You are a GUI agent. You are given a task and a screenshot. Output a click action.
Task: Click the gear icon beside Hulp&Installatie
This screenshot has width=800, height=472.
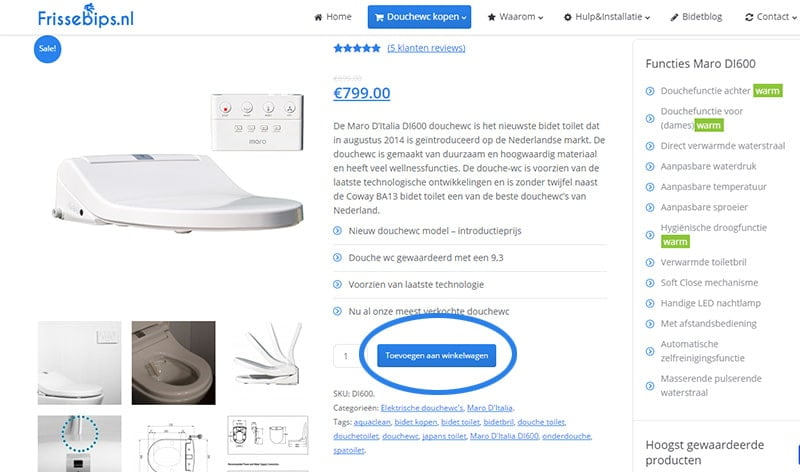point(568,18)
